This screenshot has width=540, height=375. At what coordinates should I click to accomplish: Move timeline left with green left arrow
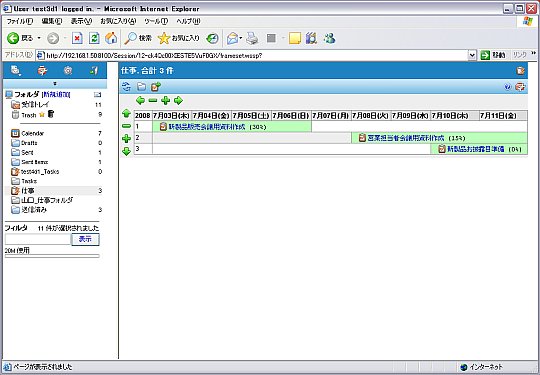140,101
